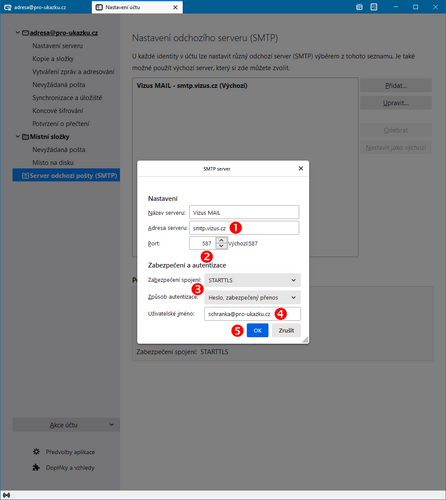Click the Zrušit button
This screenshot has width=446, height=500.
(x=286, y=330)
